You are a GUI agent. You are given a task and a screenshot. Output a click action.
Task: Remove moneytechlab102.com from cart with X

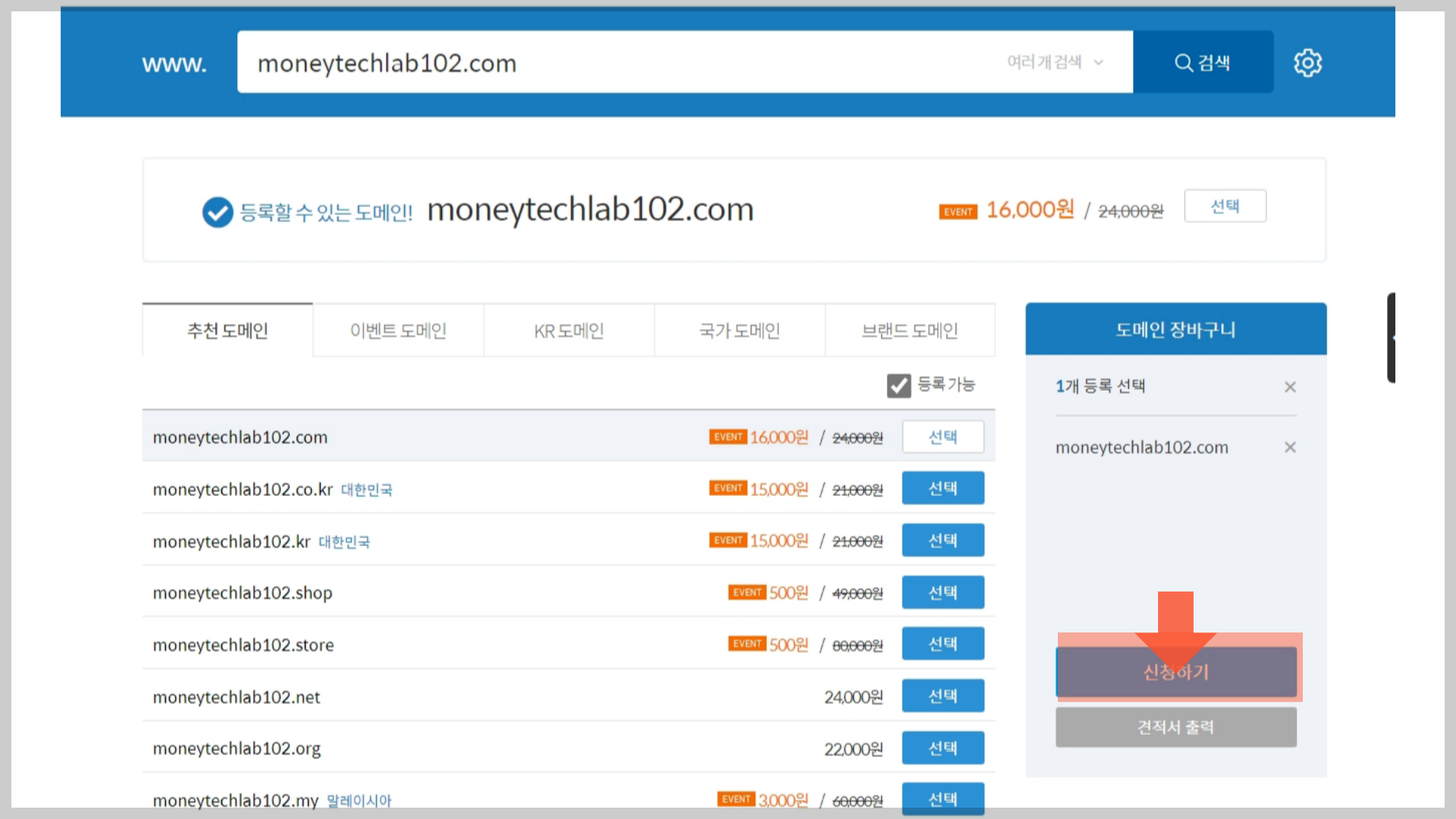[1290, 447]
